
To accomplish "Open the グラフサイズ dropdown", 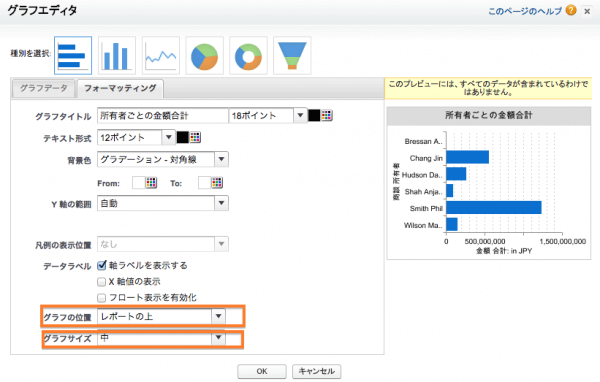I will tap(218, 338).
